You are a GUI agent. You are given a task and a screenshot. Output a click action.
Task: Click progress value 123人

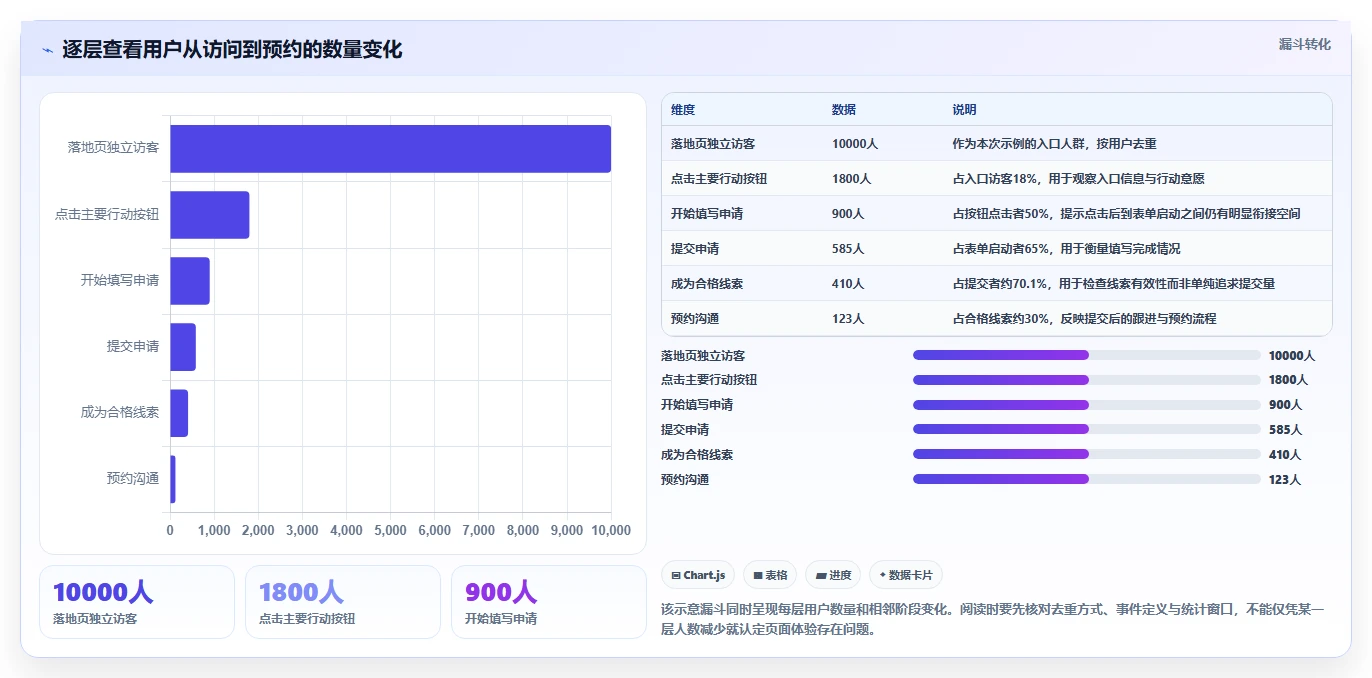(1285, 480)
